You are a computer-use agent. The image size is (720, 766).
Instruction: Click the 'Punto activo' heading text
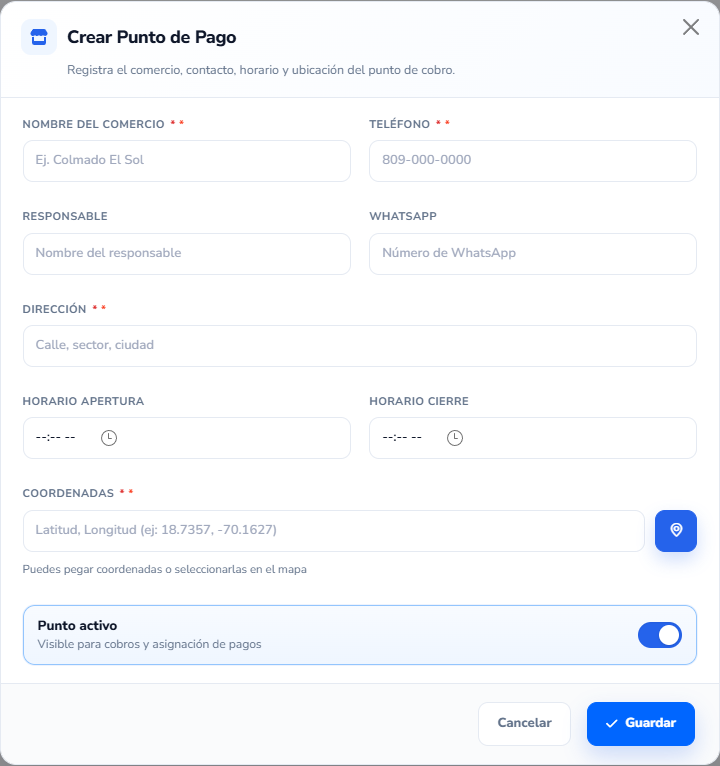[77, 626]
